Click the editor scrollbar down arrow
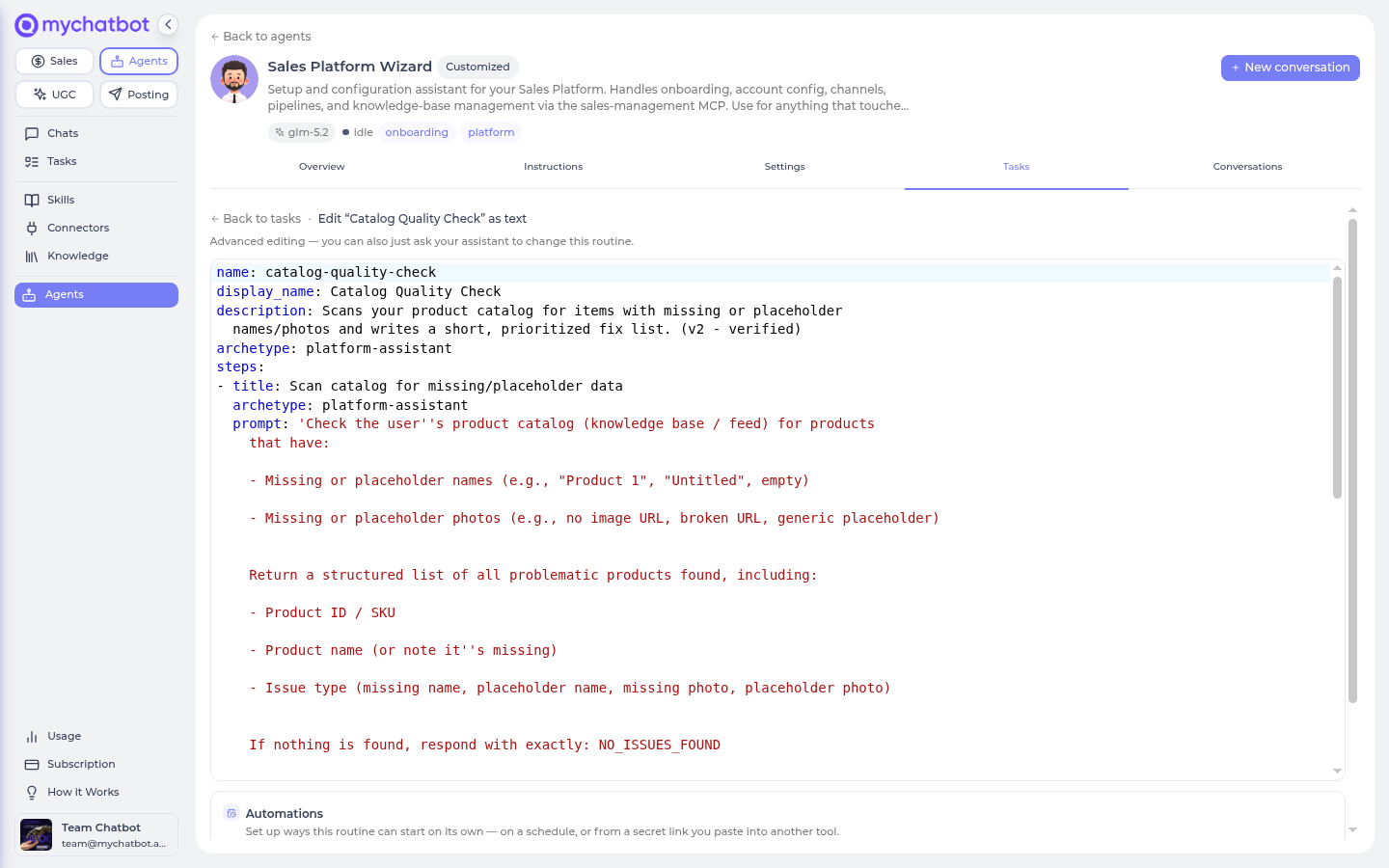This screenshot has width=1389, height=868. [x=1337, y=771]
